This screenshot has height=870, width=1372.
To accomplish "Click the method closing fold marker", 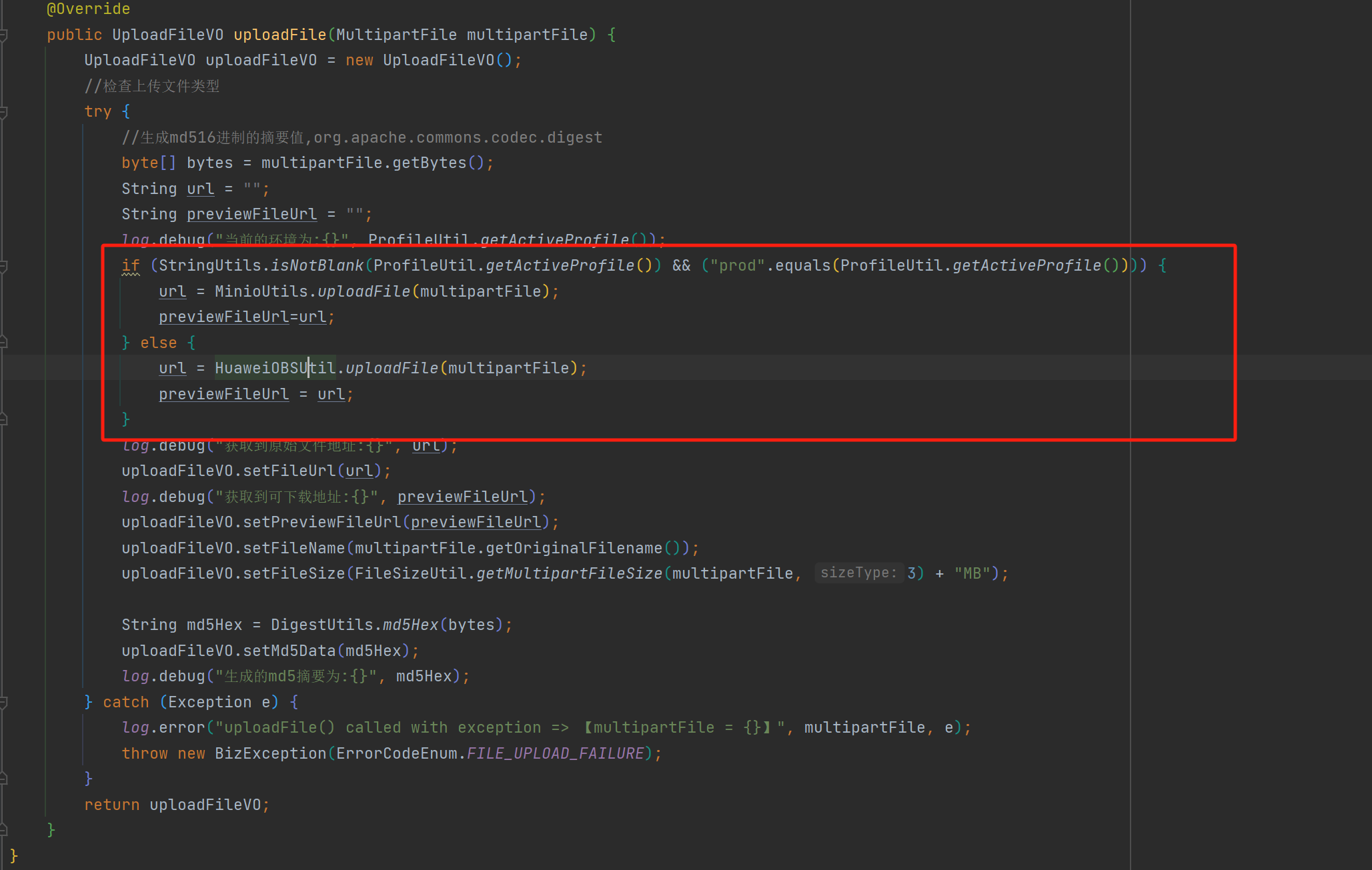I will click(3, 830).
